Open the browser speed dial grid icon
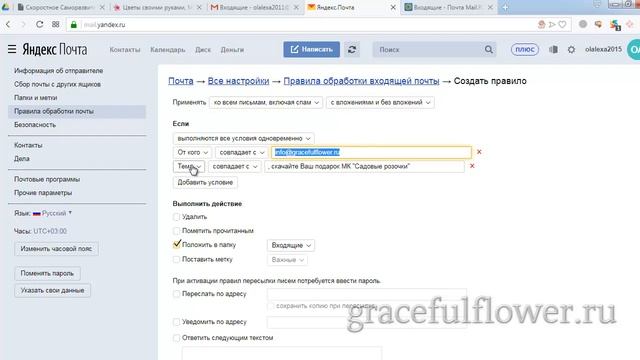Image resolution: width=640 pixels, height=360 pixels. pos(56,24)
